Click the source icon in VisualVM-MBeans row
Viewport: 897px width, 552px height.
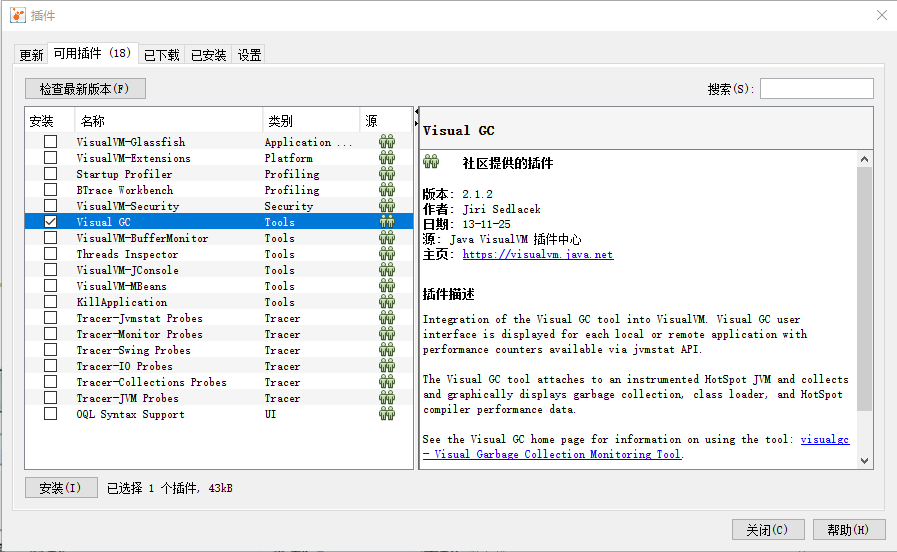pos(387,285)
